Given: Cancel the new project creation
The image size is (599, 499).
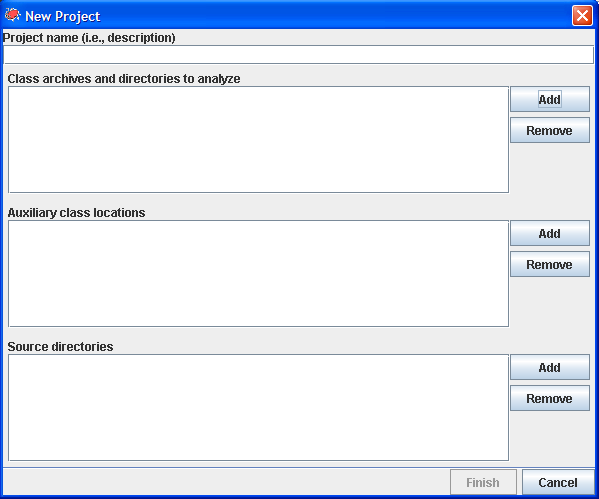Looking at the screenshot, I should pyautogui.click(x=558, y=482).
